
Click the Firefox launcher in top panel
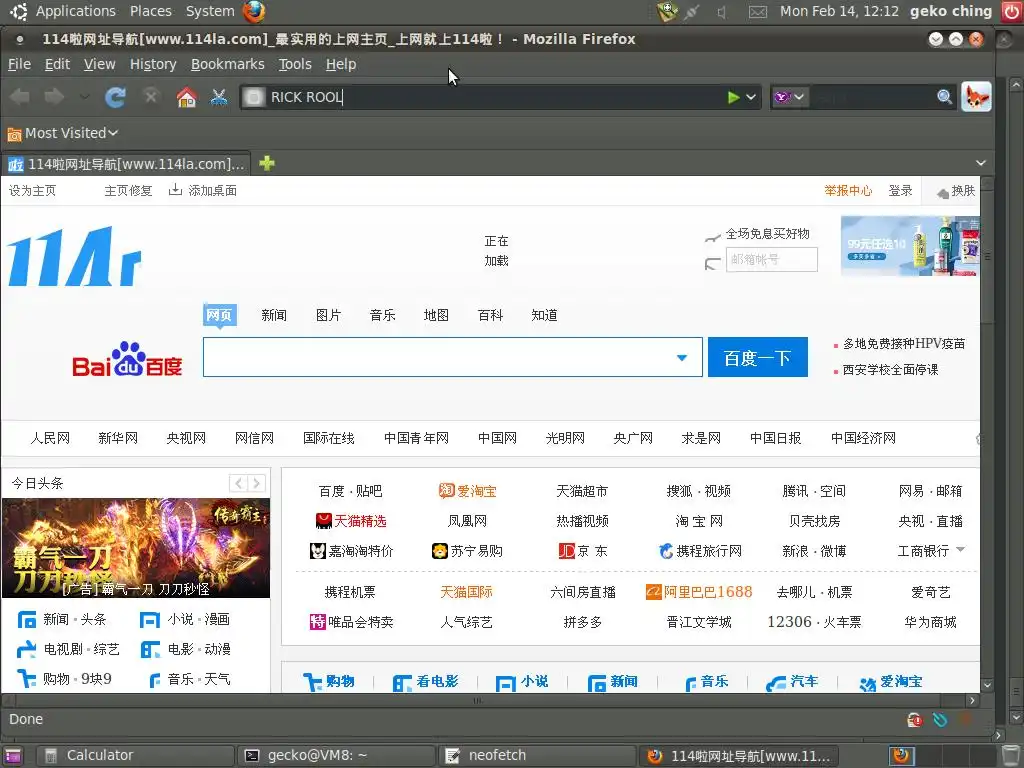(254, 11)
